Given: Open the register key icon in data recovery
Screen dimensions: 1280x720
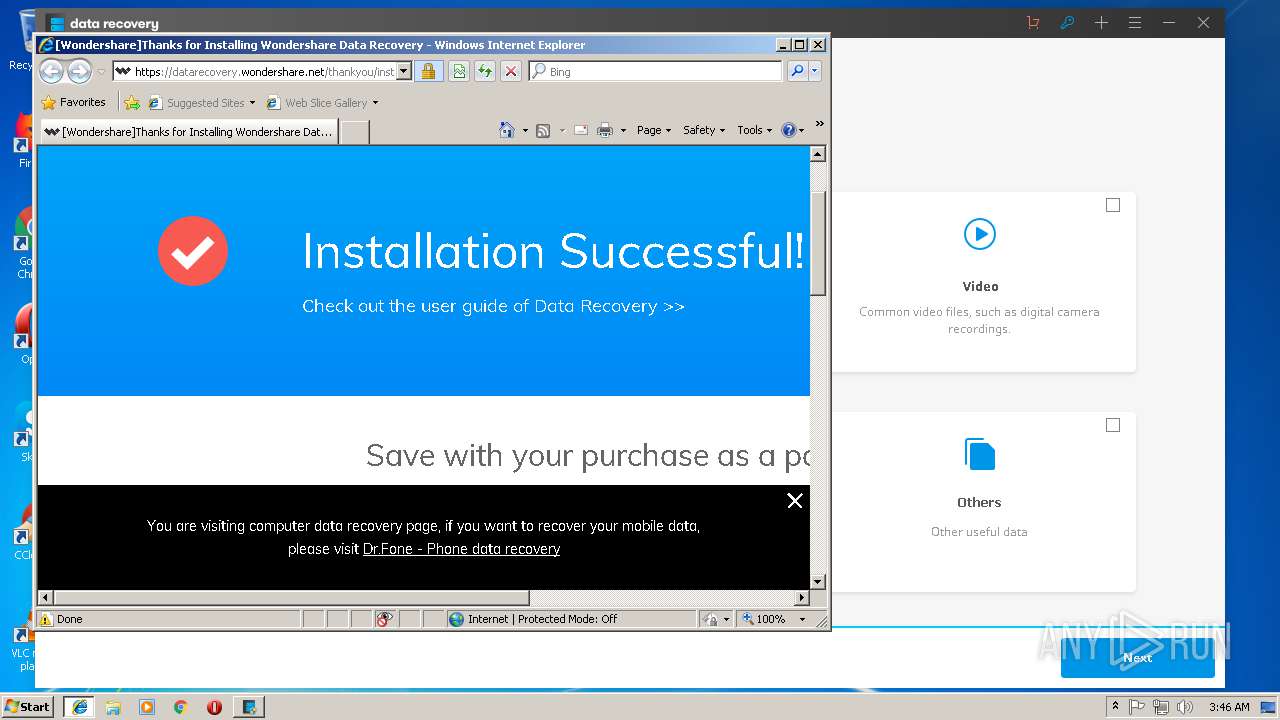Looking at the screenshot, I should pyautogui.click(x=1067, y=22).
